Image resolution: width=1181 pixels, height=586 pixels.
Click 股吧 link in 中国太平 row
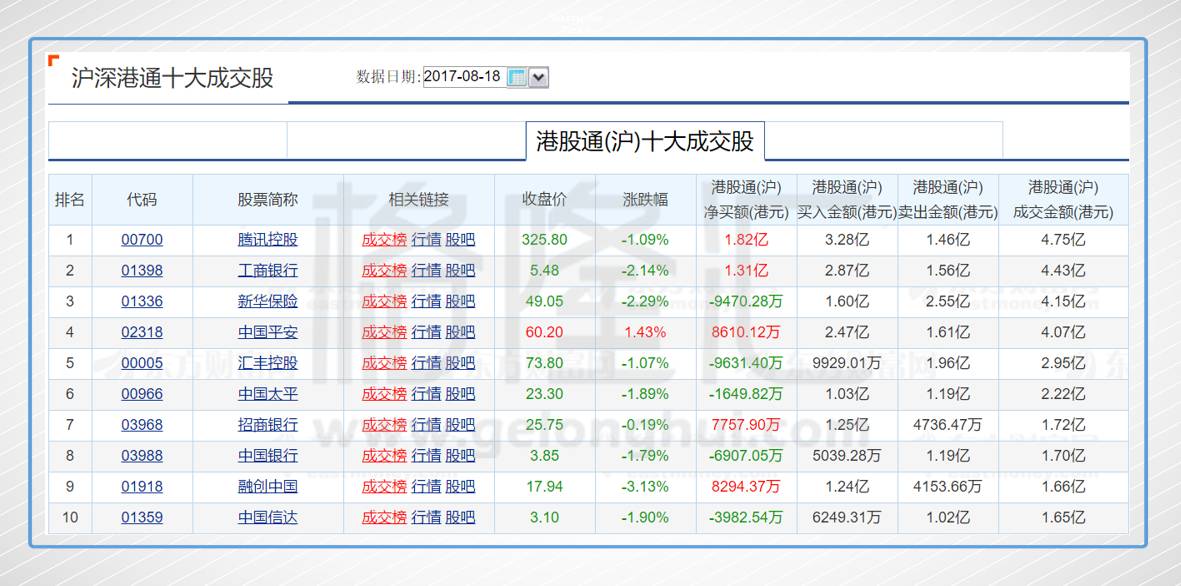coord(460,394)
